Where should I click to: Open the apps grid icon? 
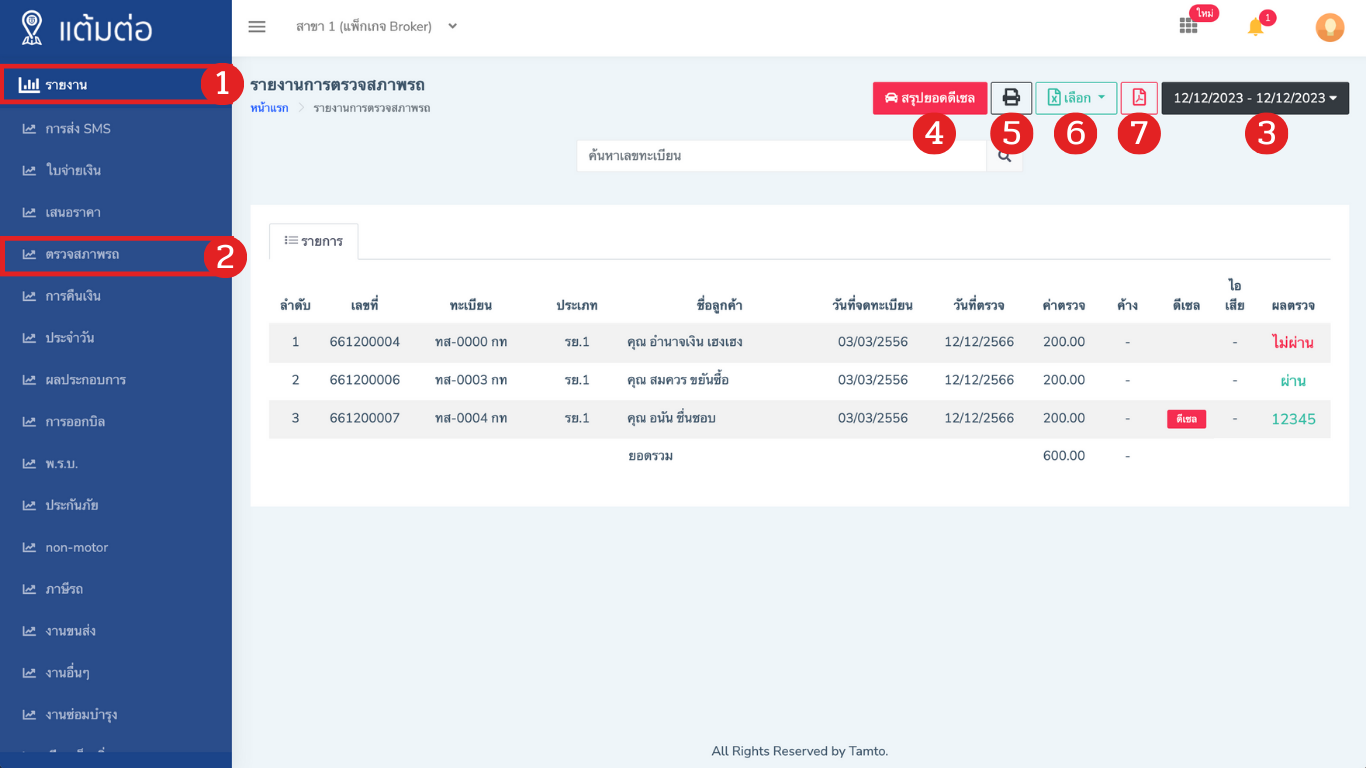pyautogui.click(x=1188, y=27)
